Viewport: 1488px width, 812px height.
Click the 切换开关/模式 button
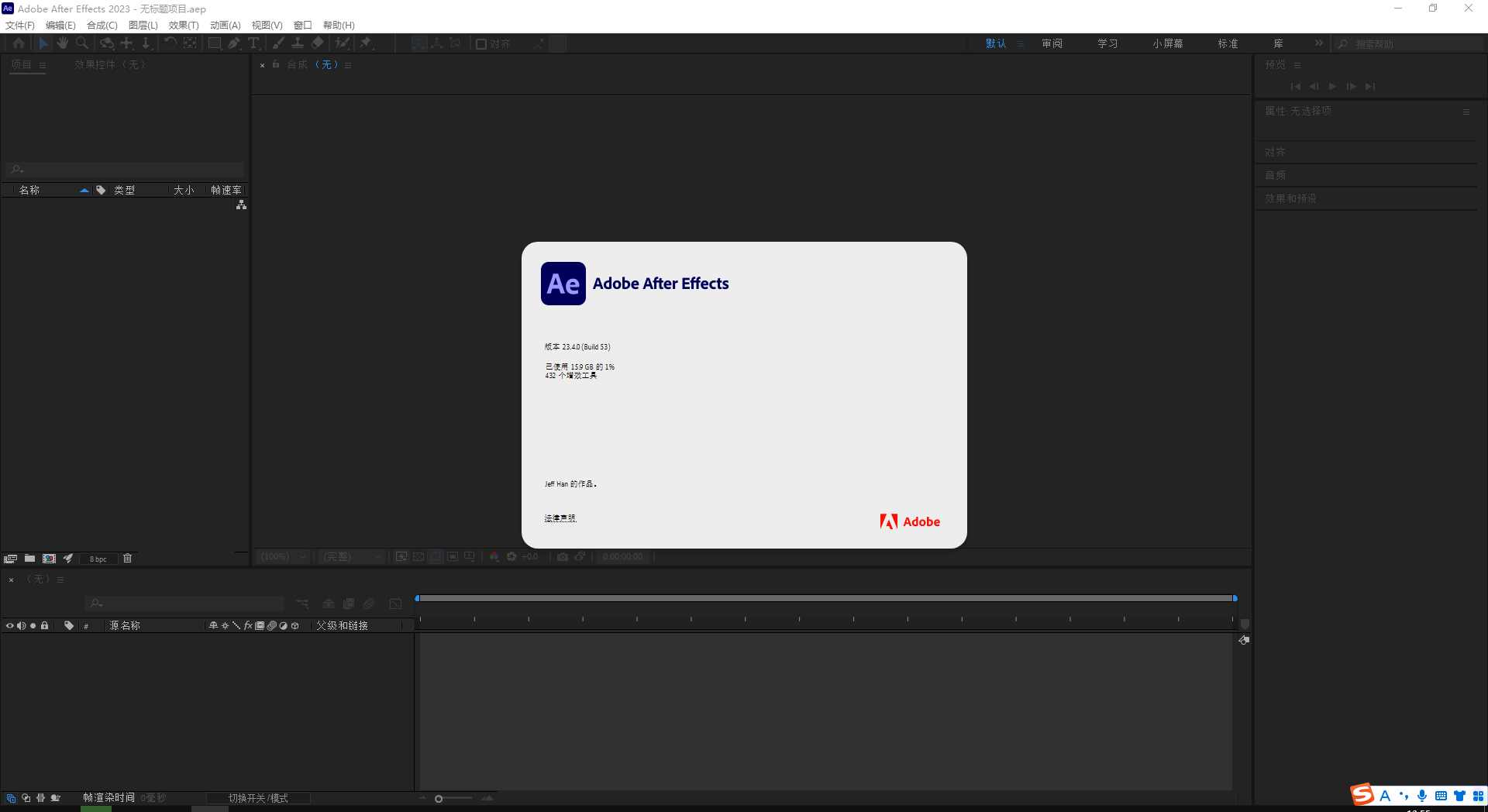tap(258, 798)
